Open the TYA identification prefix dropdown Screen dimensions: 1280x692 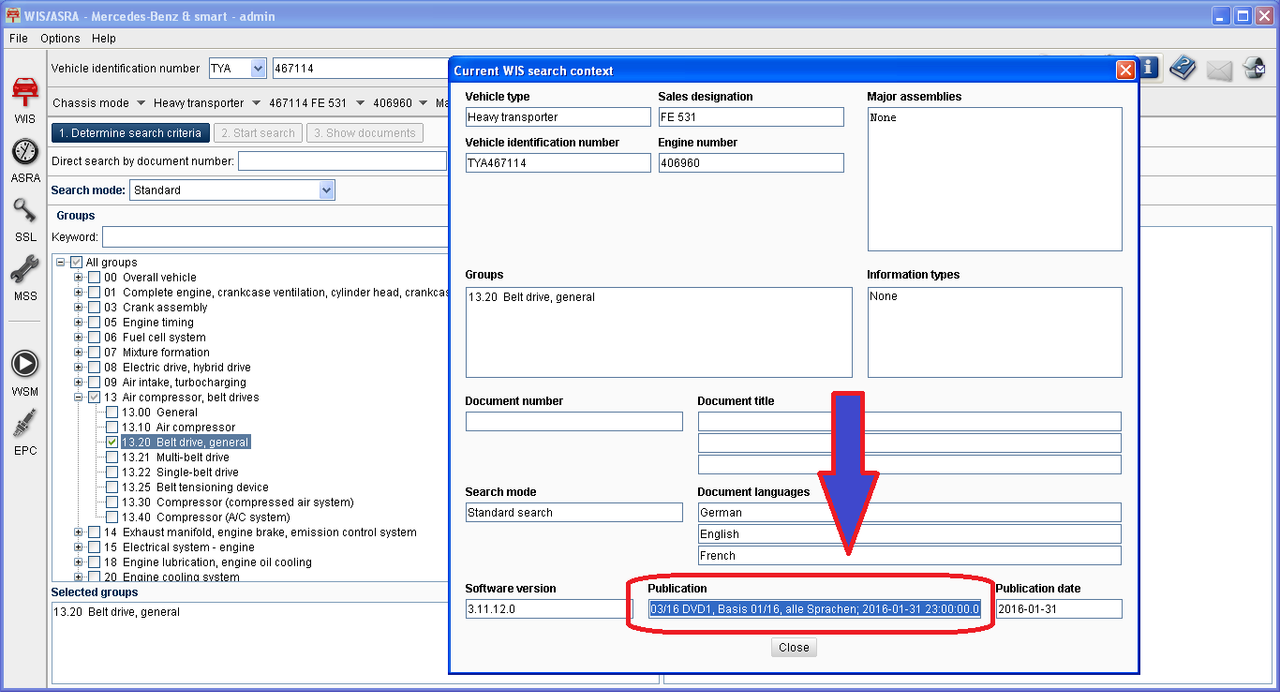tap(258, 68)
